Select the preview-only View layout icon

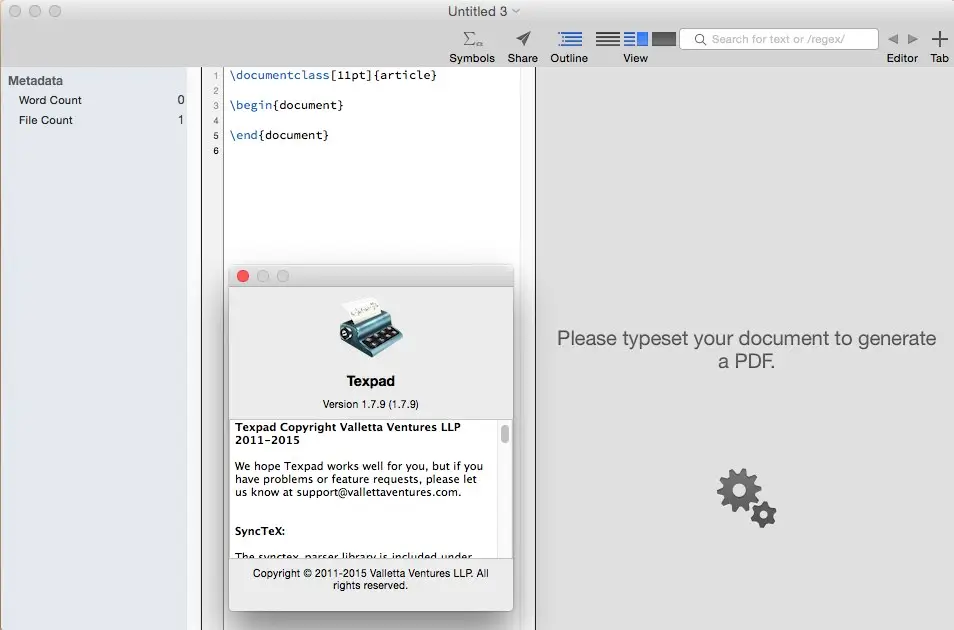pyautogui.click(x=664, y=39)
